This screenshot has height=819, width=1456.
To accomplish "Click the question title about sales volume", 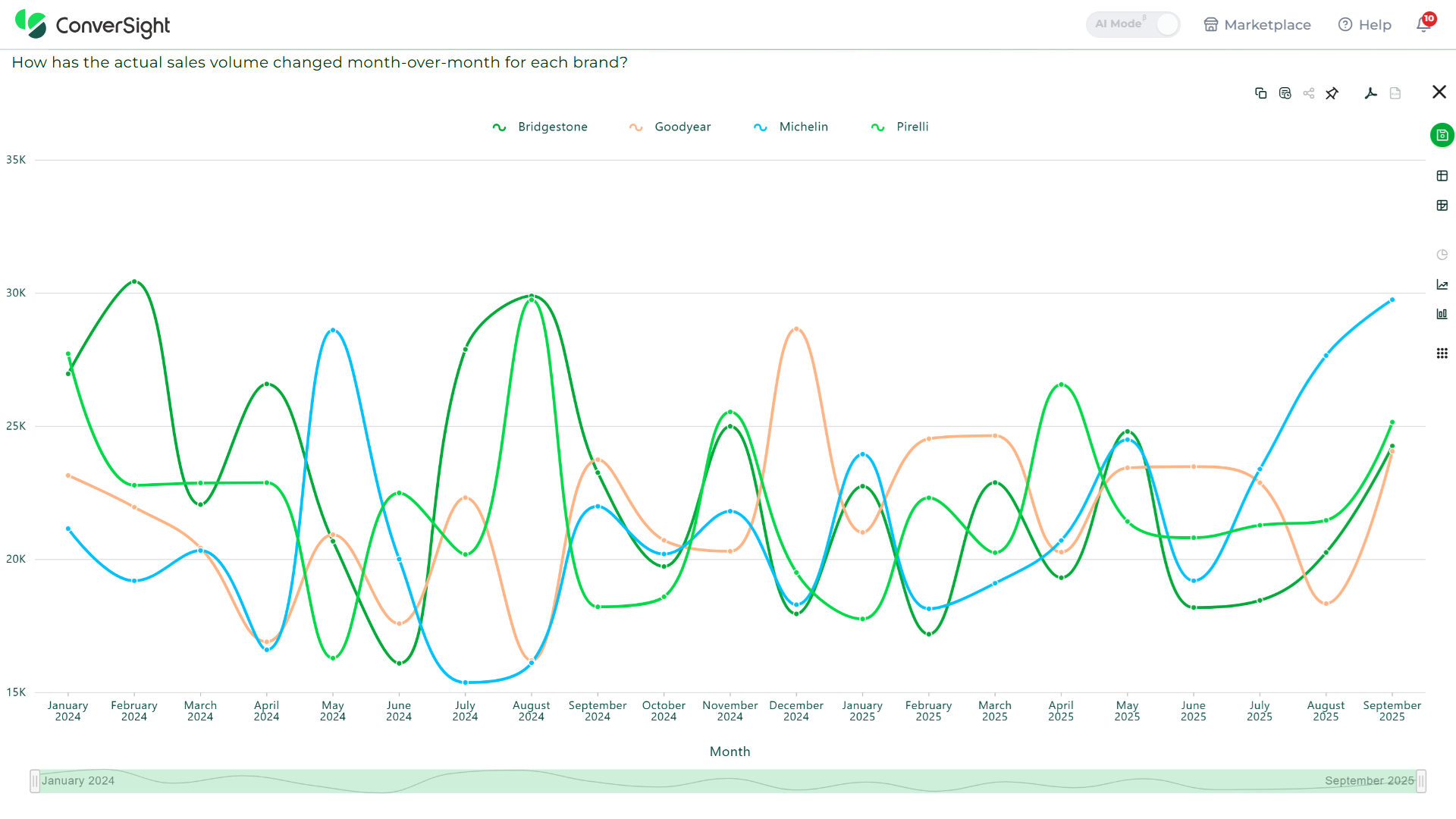I will pos(320,62).
